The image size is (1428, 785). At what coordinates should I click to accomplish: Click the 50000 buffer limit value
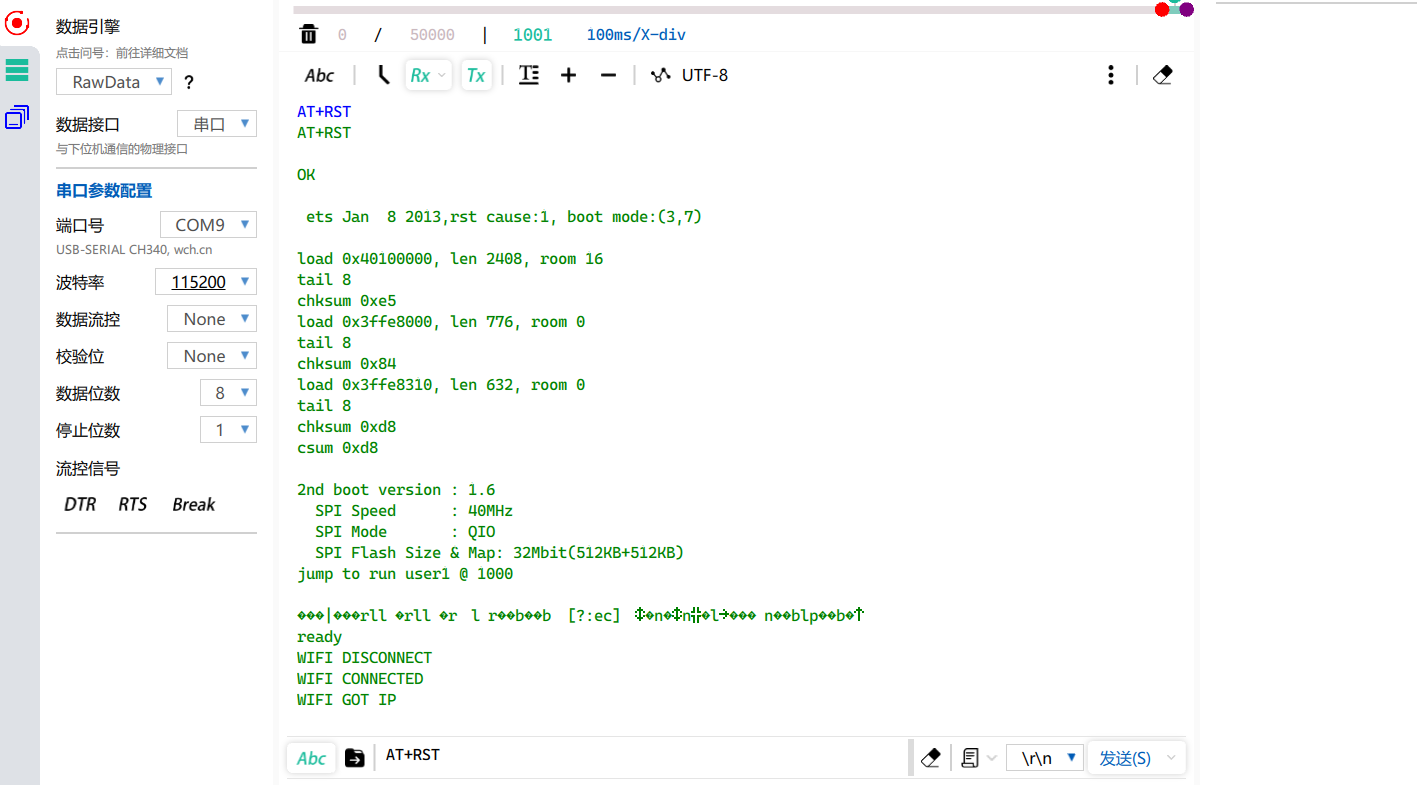432,35
